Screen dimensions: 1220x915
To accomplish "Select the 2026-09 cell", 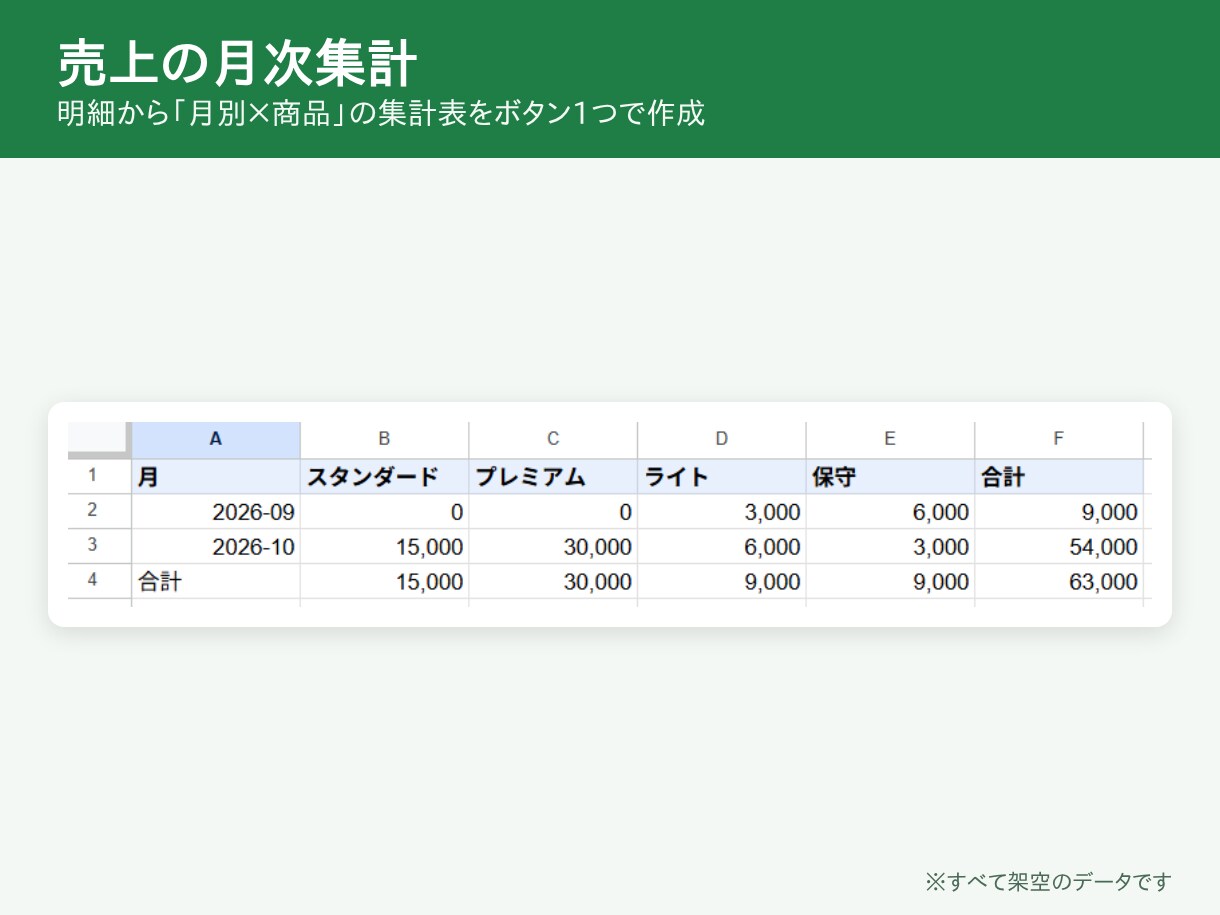I will 216,512.
